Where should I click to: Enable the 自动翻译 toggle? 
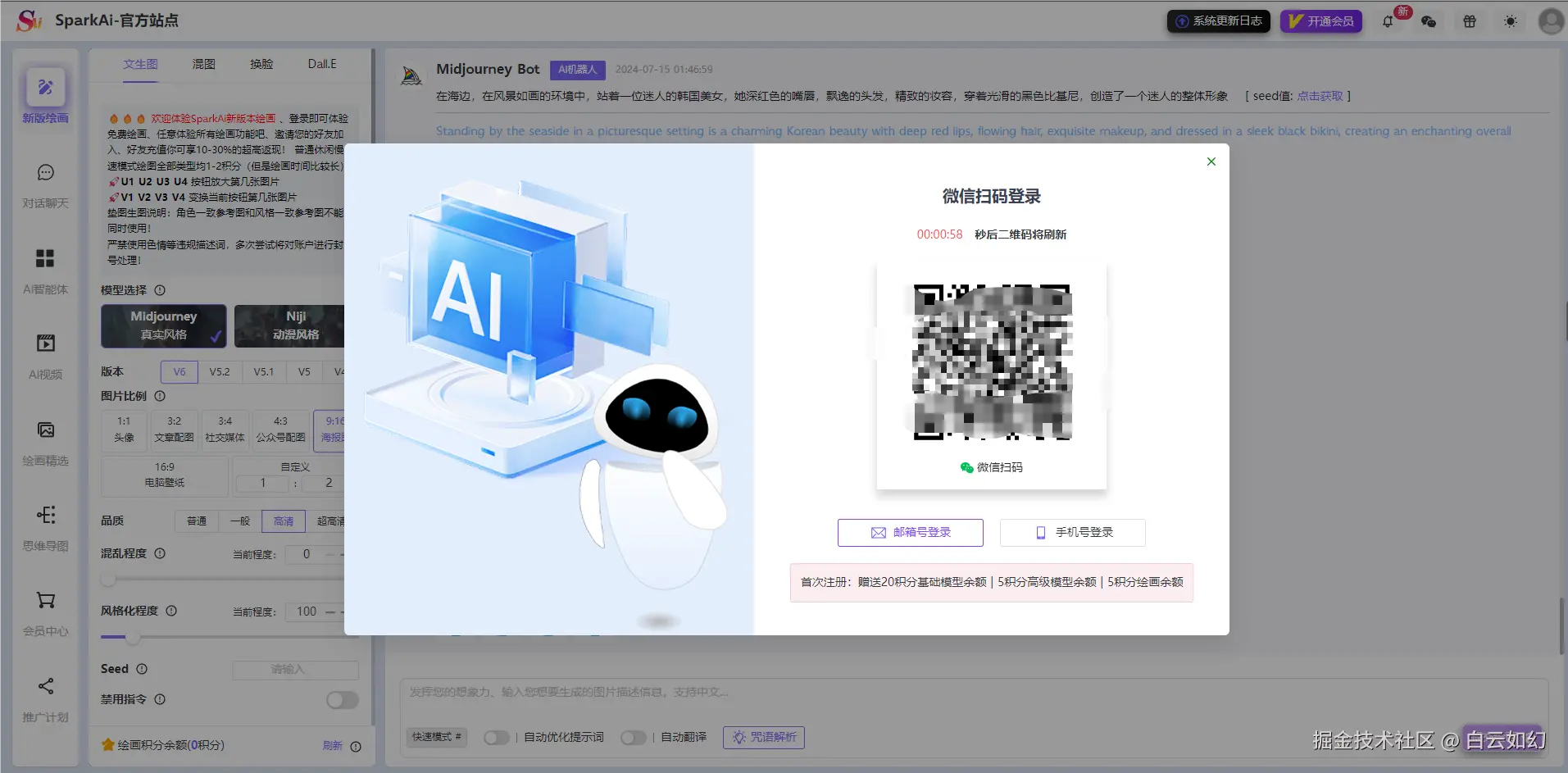click(634, 737)
